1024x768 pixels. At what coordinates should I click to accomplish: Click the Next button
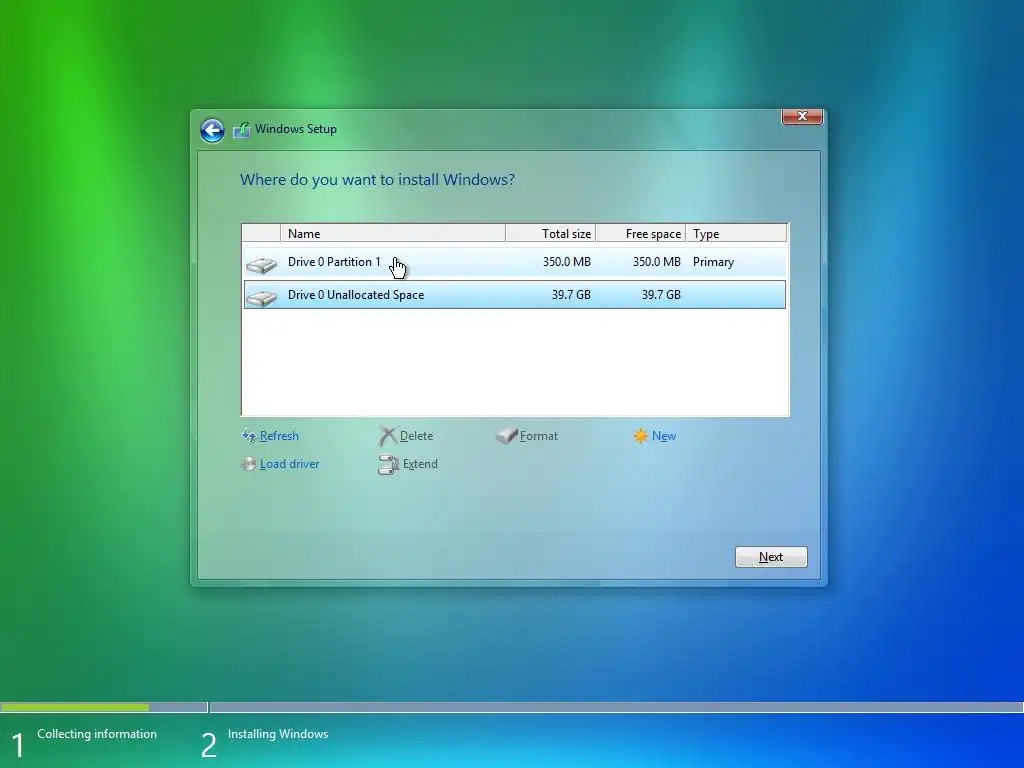[771, 557]
